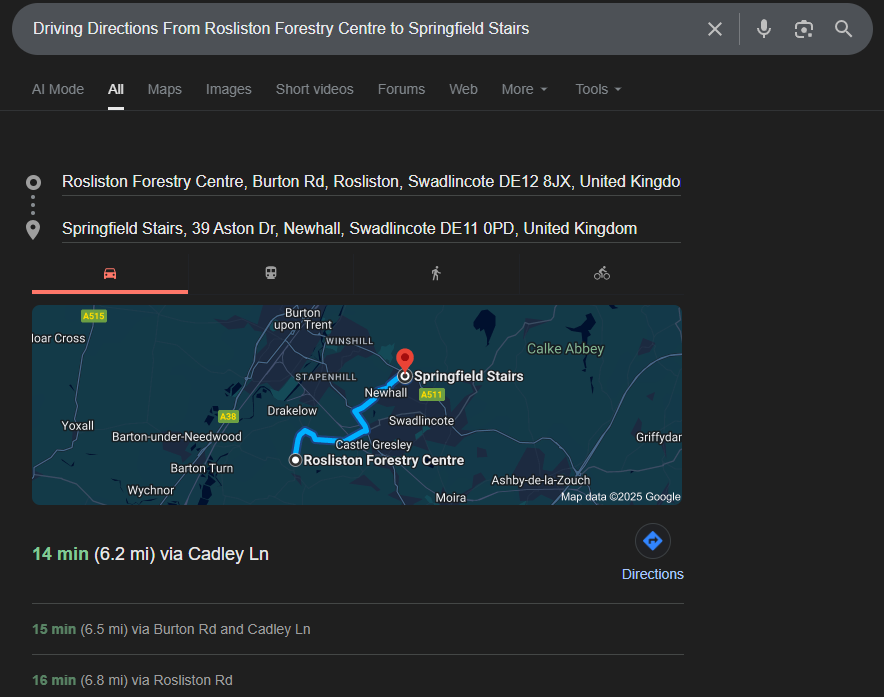Screen dimensions: 884x697
Task: Select the walking directions icon
Action: point(437,271)
